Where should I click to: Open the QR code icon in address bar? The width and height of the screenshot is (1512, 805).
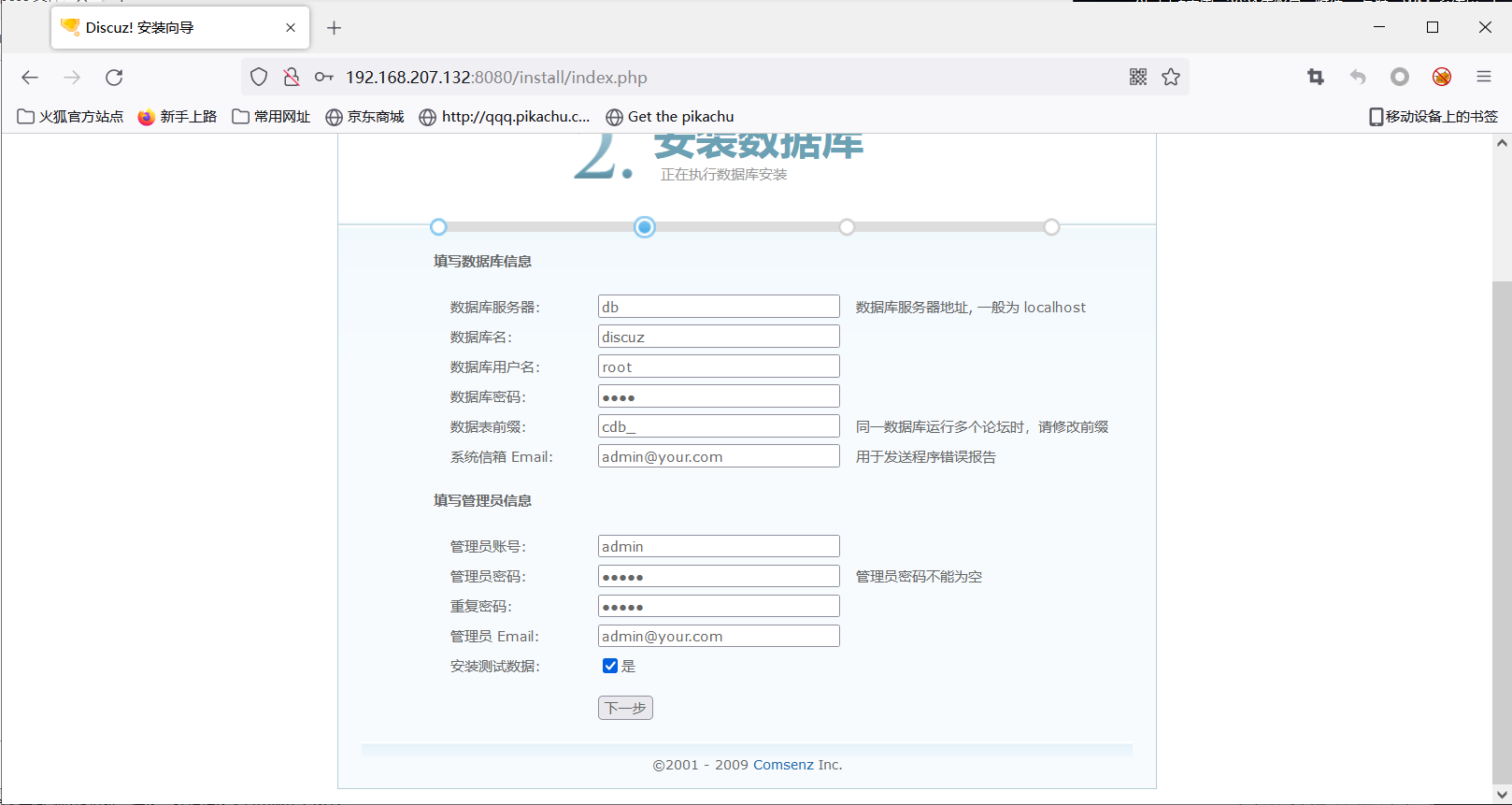tap(1137, 78)
